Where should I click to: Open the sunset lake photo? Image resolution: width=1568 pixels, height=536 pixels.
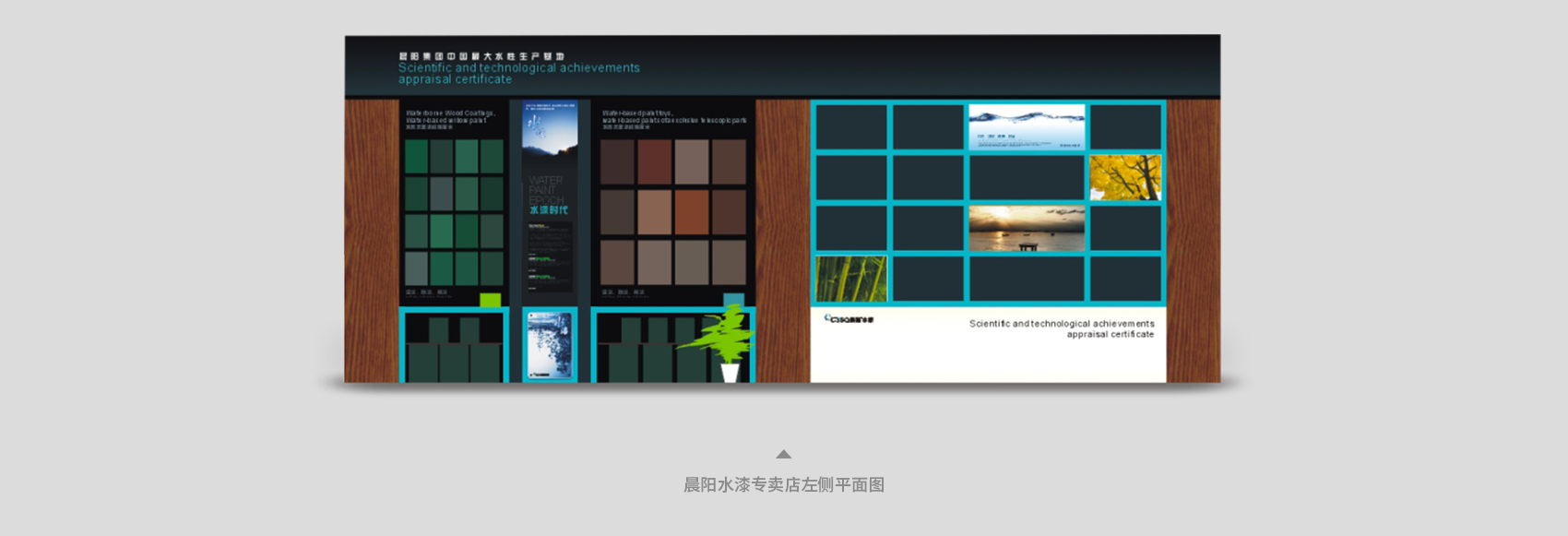click(x=1027, y=228)
